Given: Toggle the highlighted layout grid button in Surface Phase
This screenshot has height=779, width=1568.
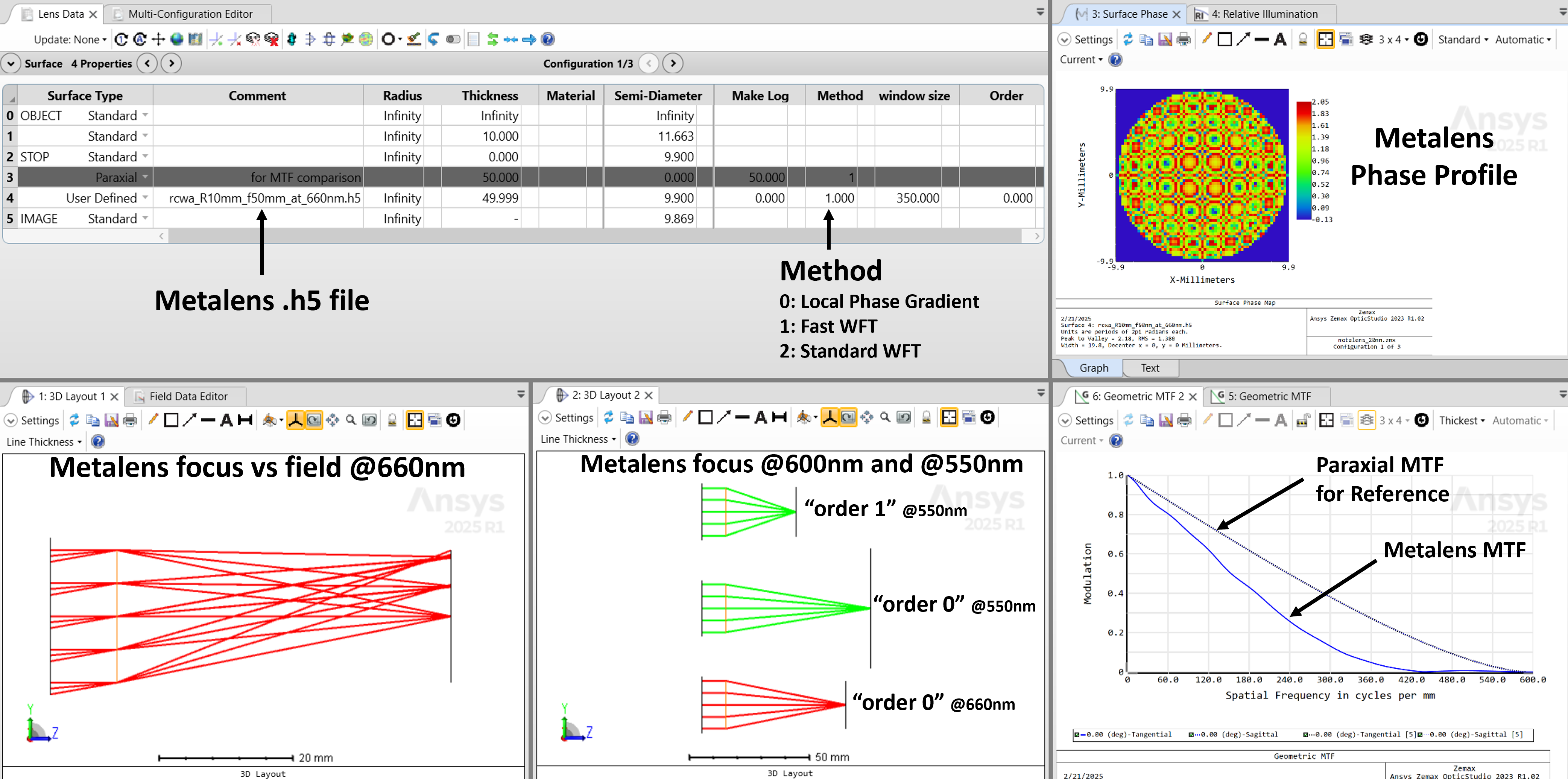Looking at the screenshot, I should tap(1325, 40).
